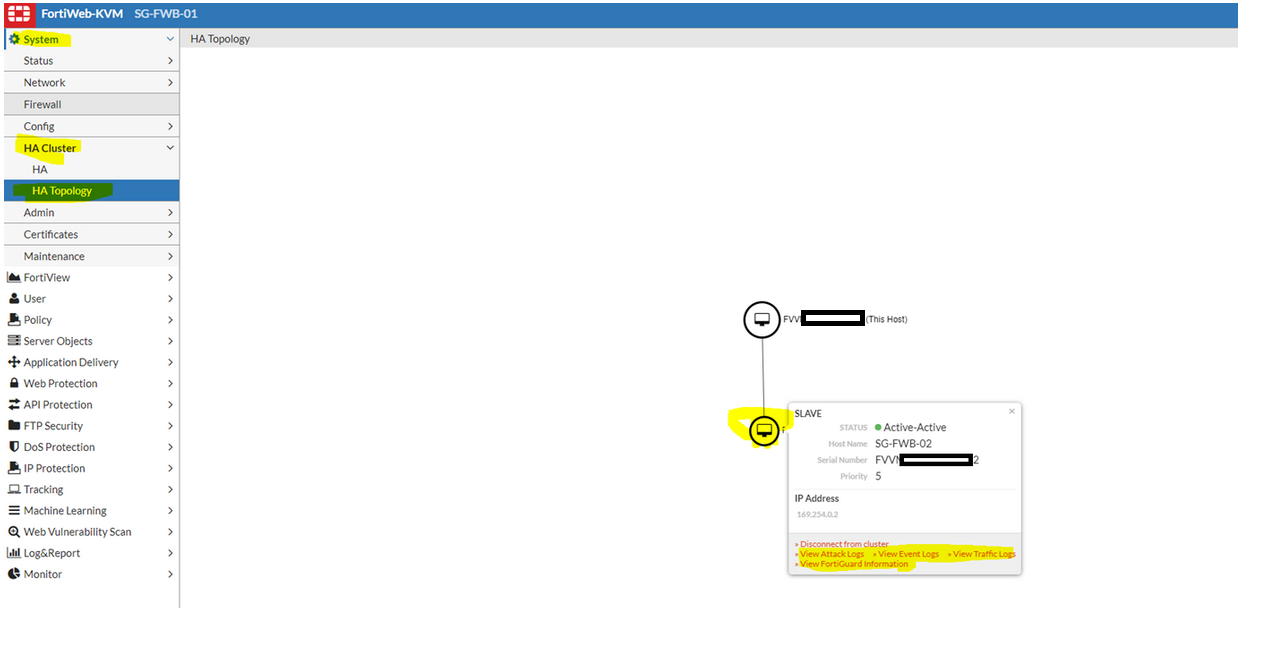Viewport: 1283px width, 659px height.
Task: Open the Firewall menu item
Action: point(91,104)
